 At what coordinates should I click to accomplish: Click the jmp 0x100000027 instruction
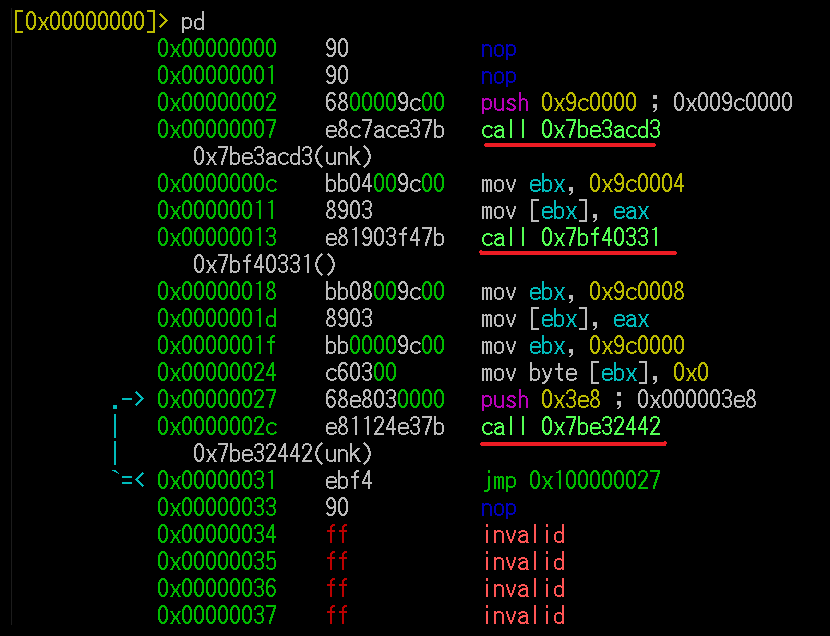point(572,480)
